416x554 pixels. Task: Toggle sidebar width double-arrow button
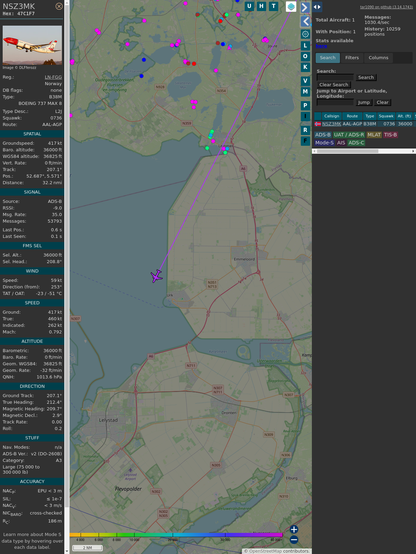point(317,7)
